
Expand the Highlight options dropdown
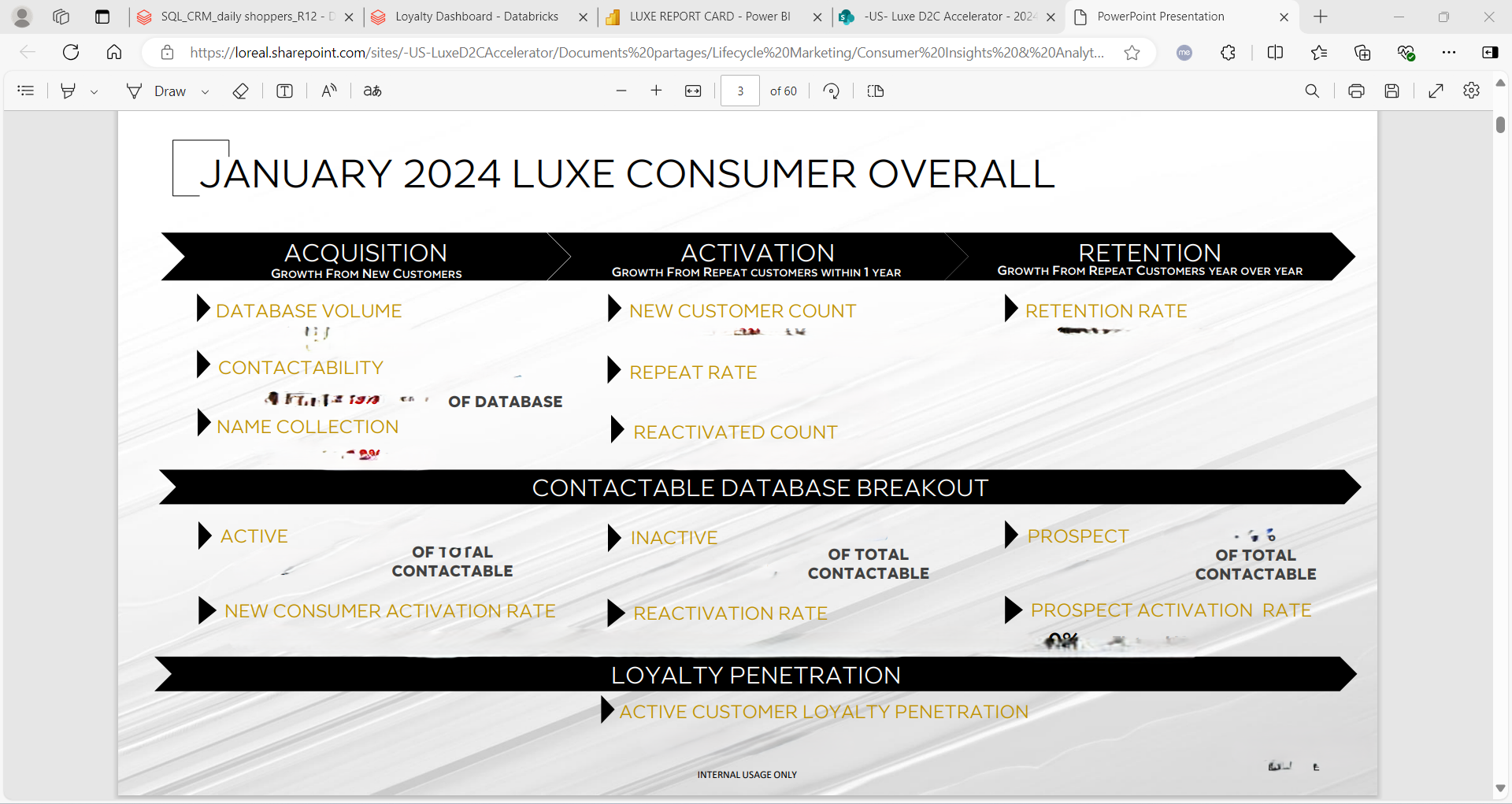[94, 92]
